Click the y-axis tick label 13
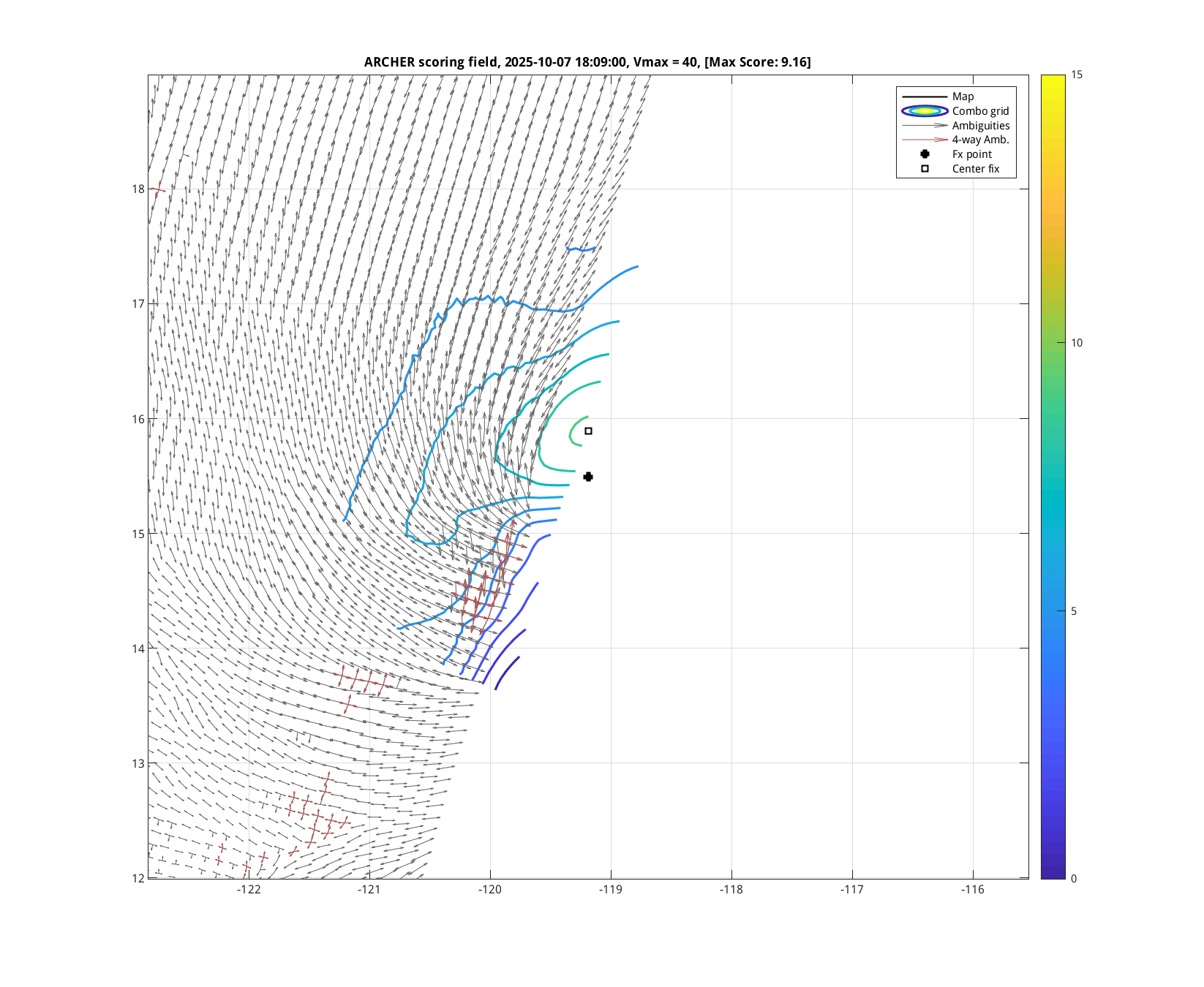Image resolution: width=1204 pixels, height=987 pixels. pos(138,763)
